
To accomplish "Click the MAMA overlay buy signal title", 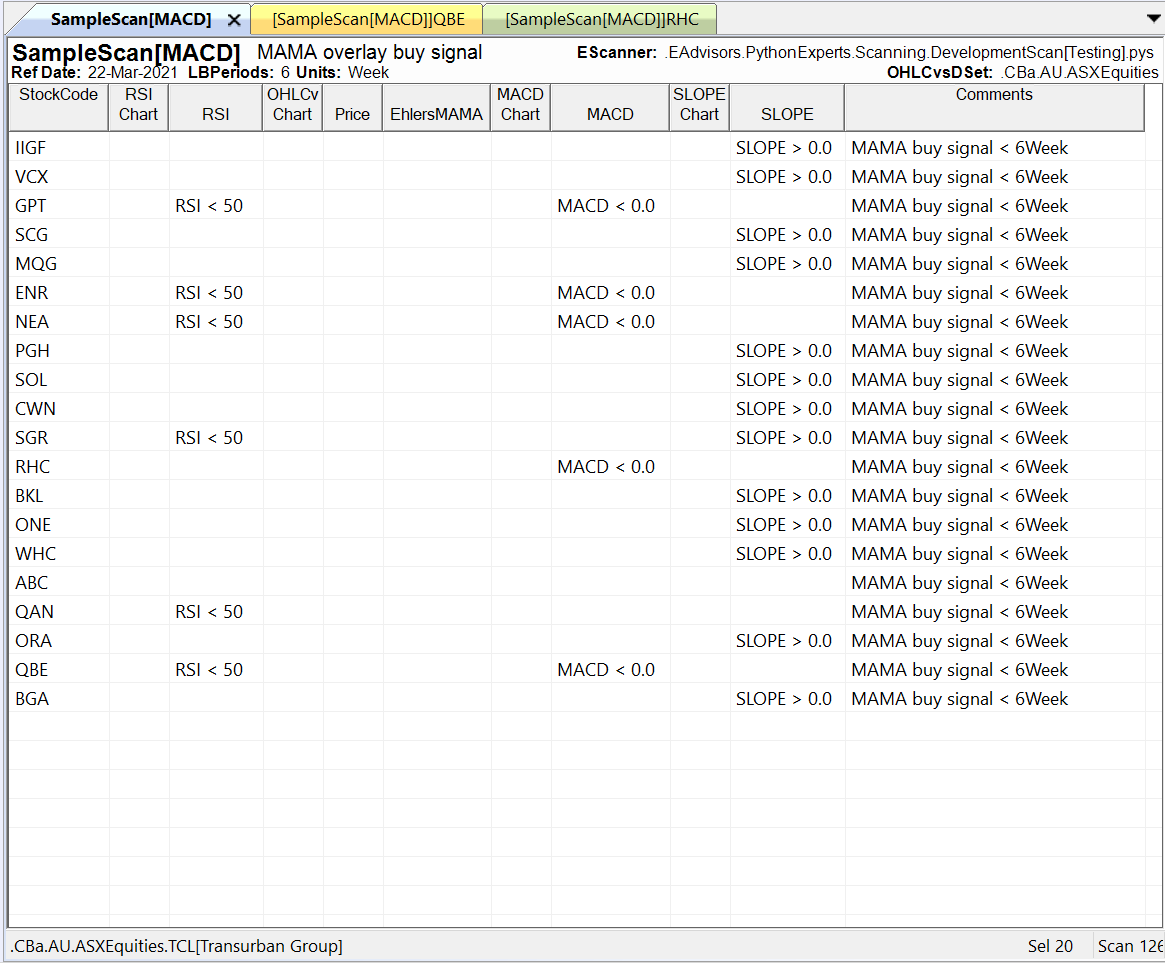I will [x=369, y=52].
